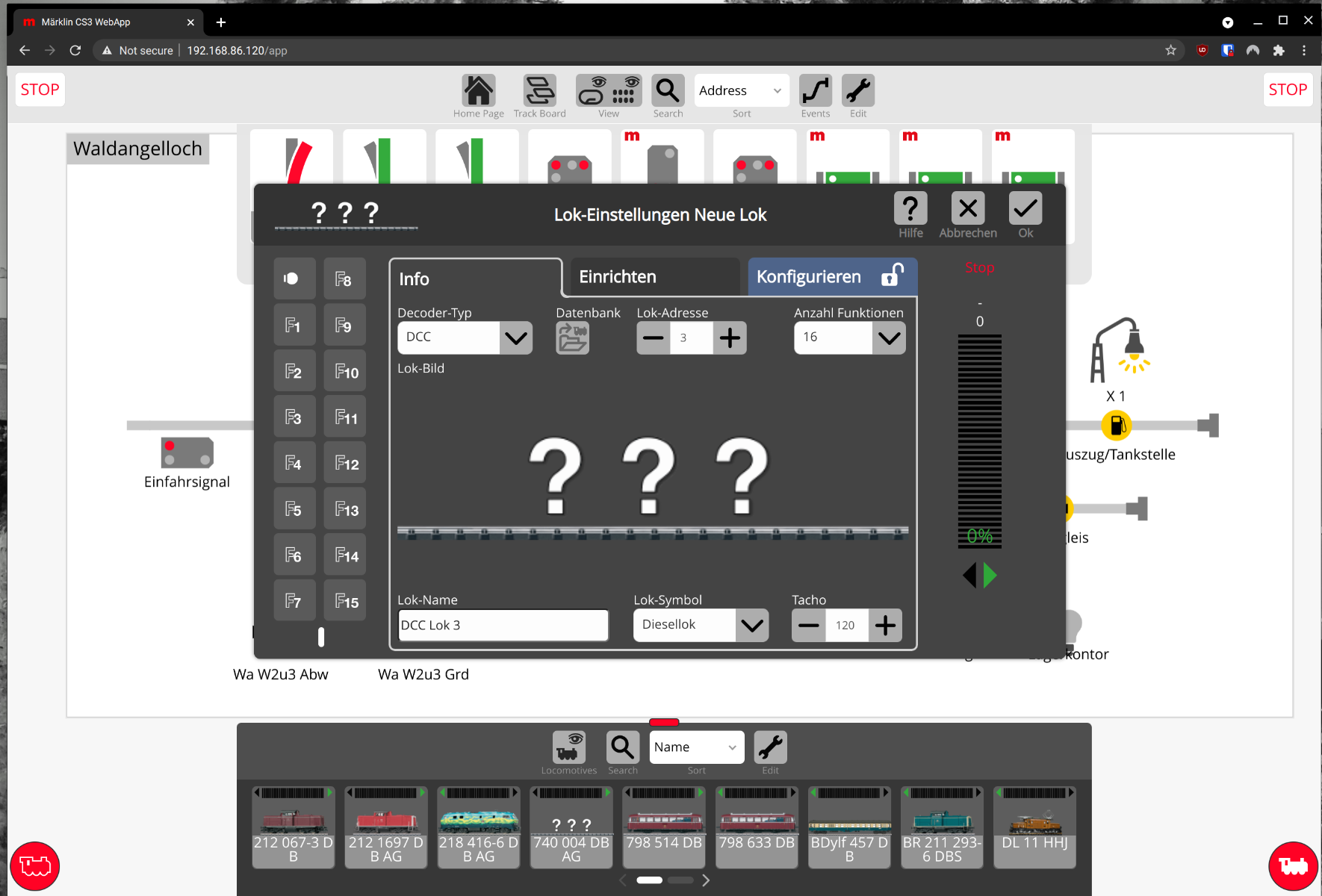Image resolution: width=1322 pixels, height=896 pixels.
Task: Open the browser extensions puzzle icon
Action: click(x=1279, y=50)
